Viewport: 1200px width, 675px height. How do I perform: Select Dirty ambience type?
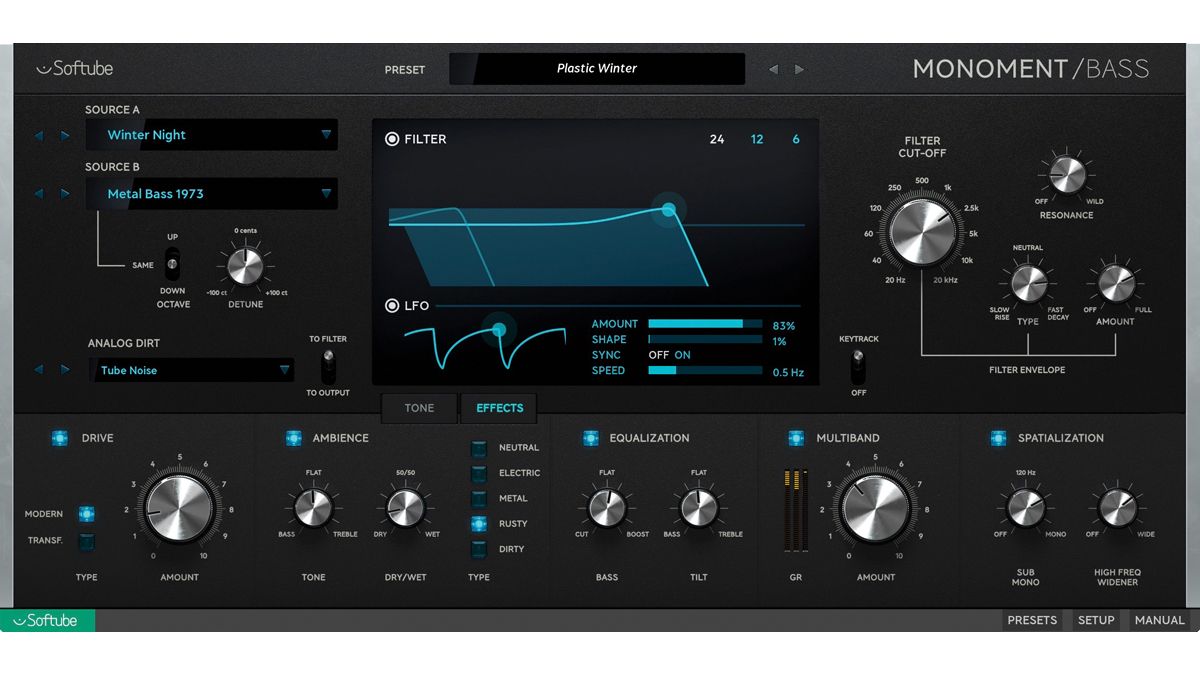[479, 549]
